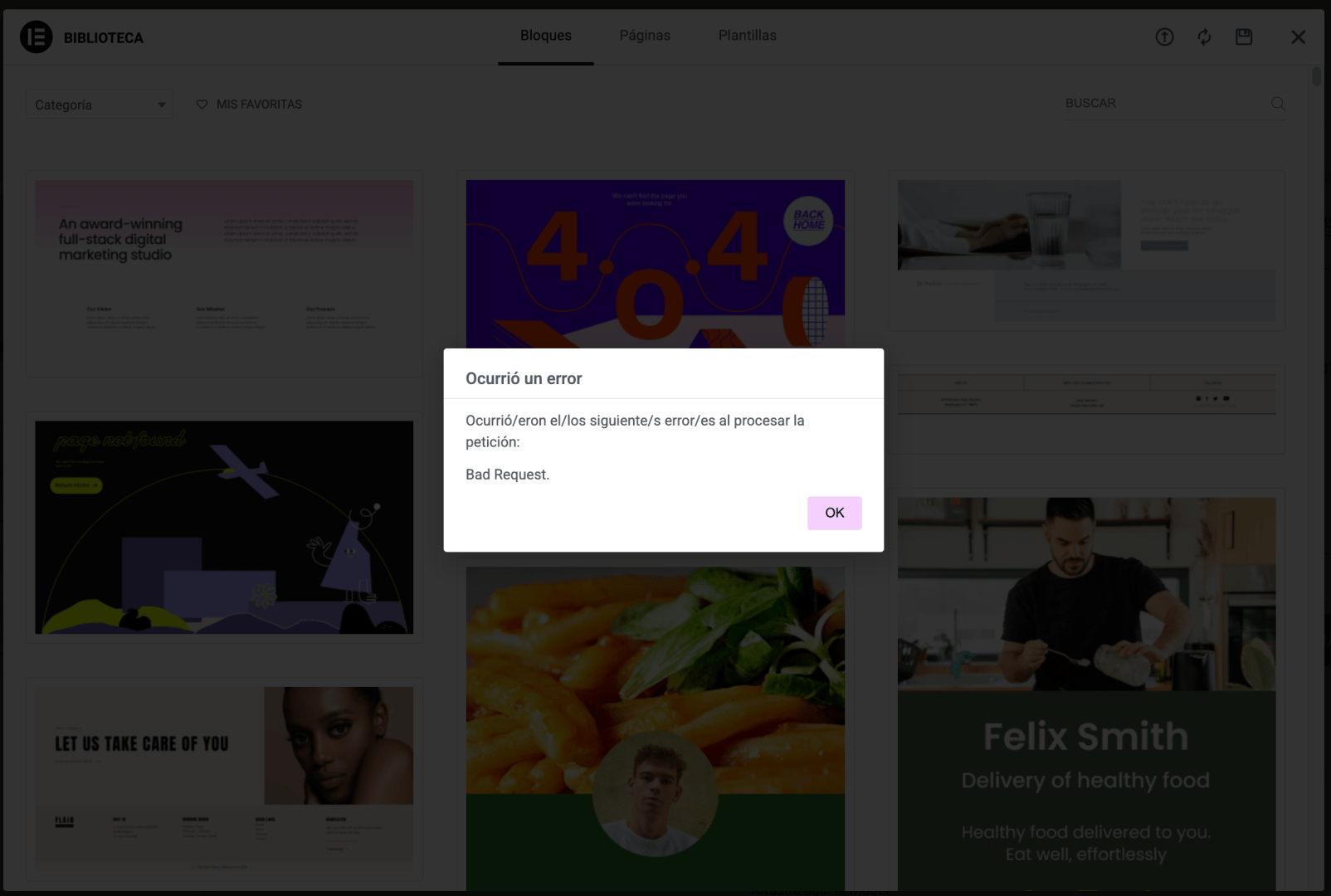The height and width of the screenshot is (896, 1331).
Task: Click the Categoría dropdown arrow
Action: tap(161, 105)
